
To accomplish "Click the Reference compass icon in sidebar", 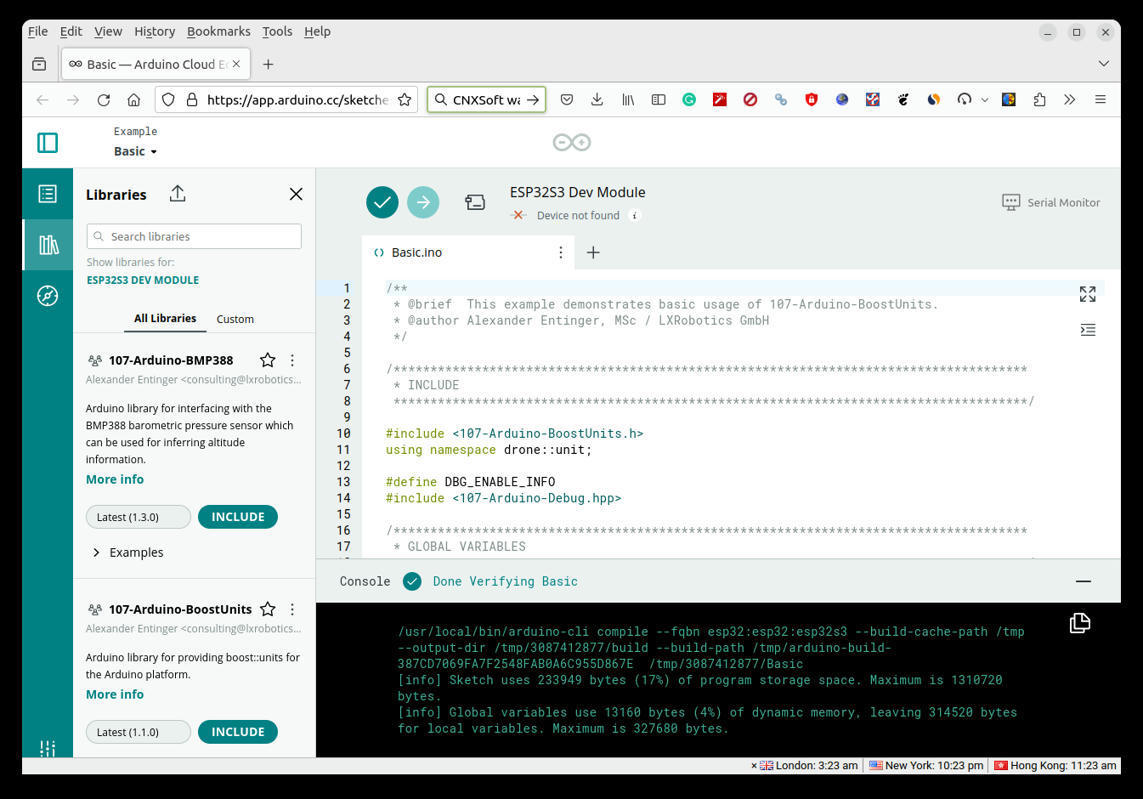I will coord(47,296).
